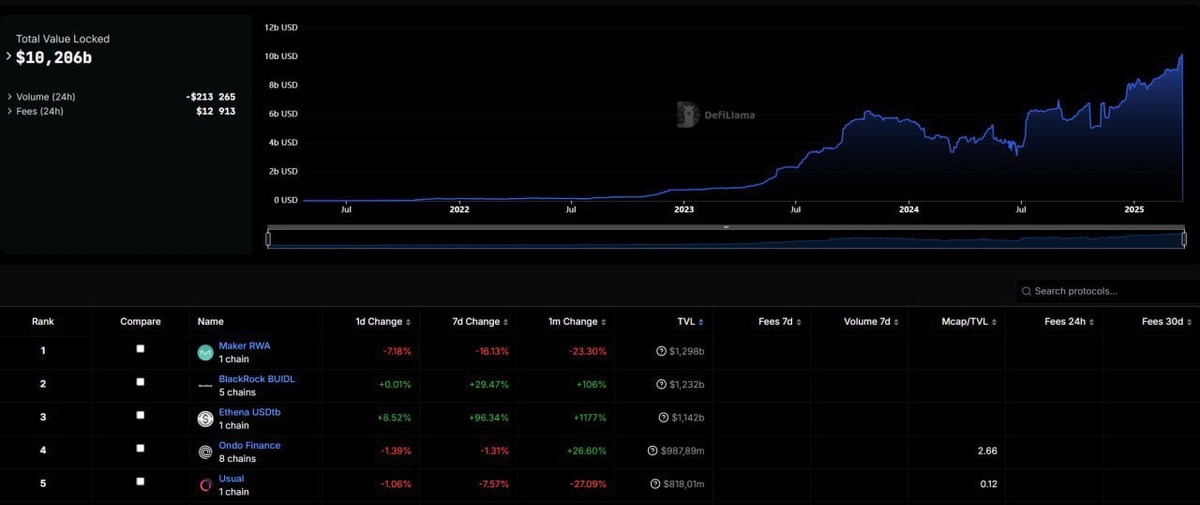The height and width of the screenshot is (505, 1200).
Task: Click the Ethena USDtb protocol logo
Action: pos(204,418)
